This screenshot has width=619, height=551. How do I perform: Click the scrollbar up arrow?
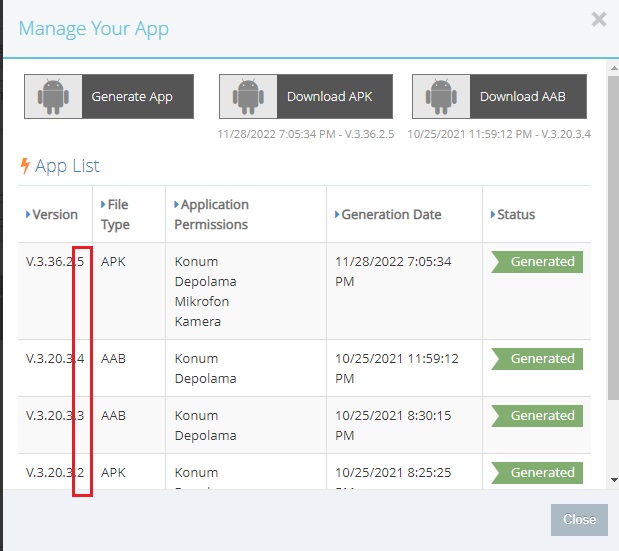pos(614,68)
